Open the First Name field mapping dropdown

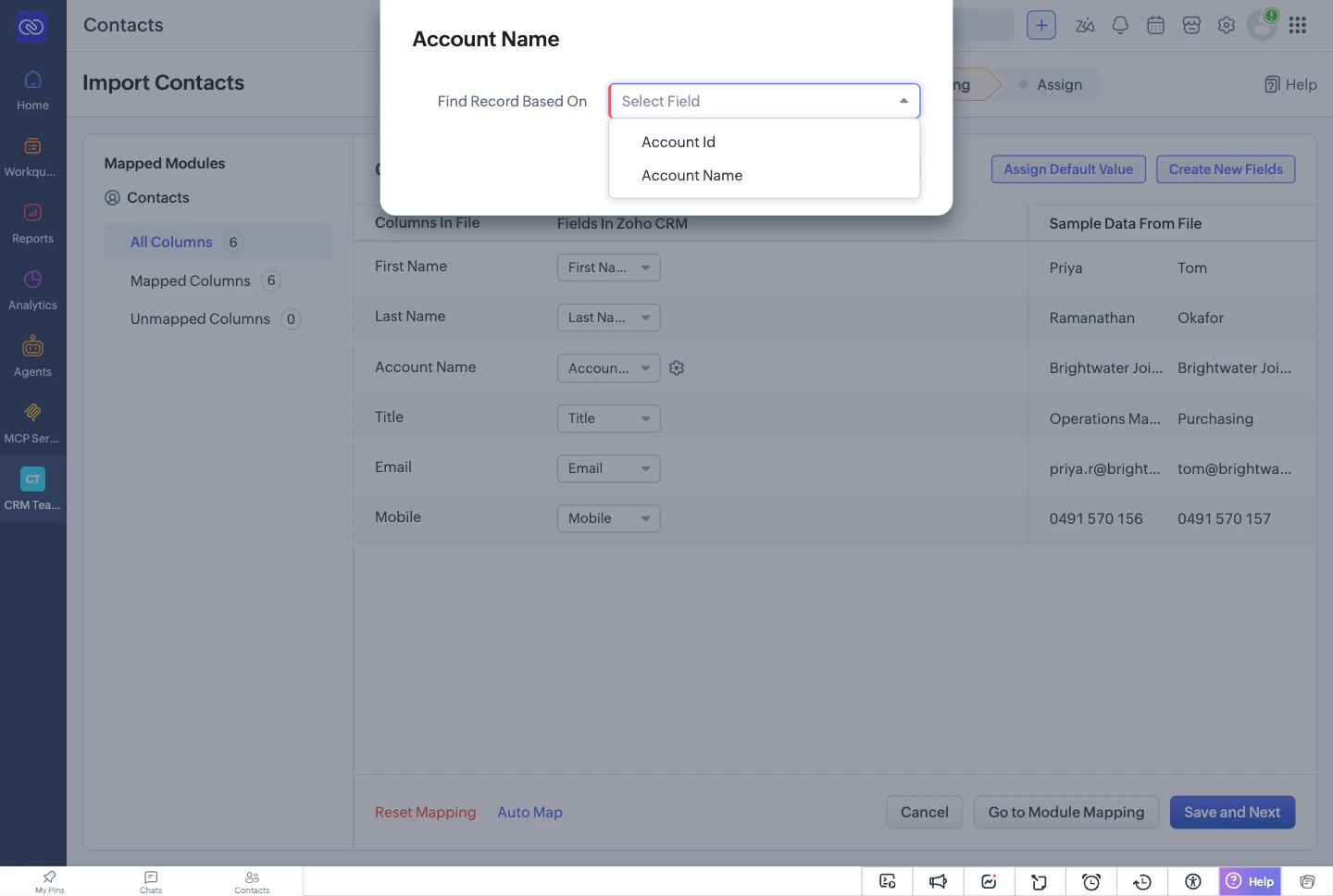tap(608, 268)
